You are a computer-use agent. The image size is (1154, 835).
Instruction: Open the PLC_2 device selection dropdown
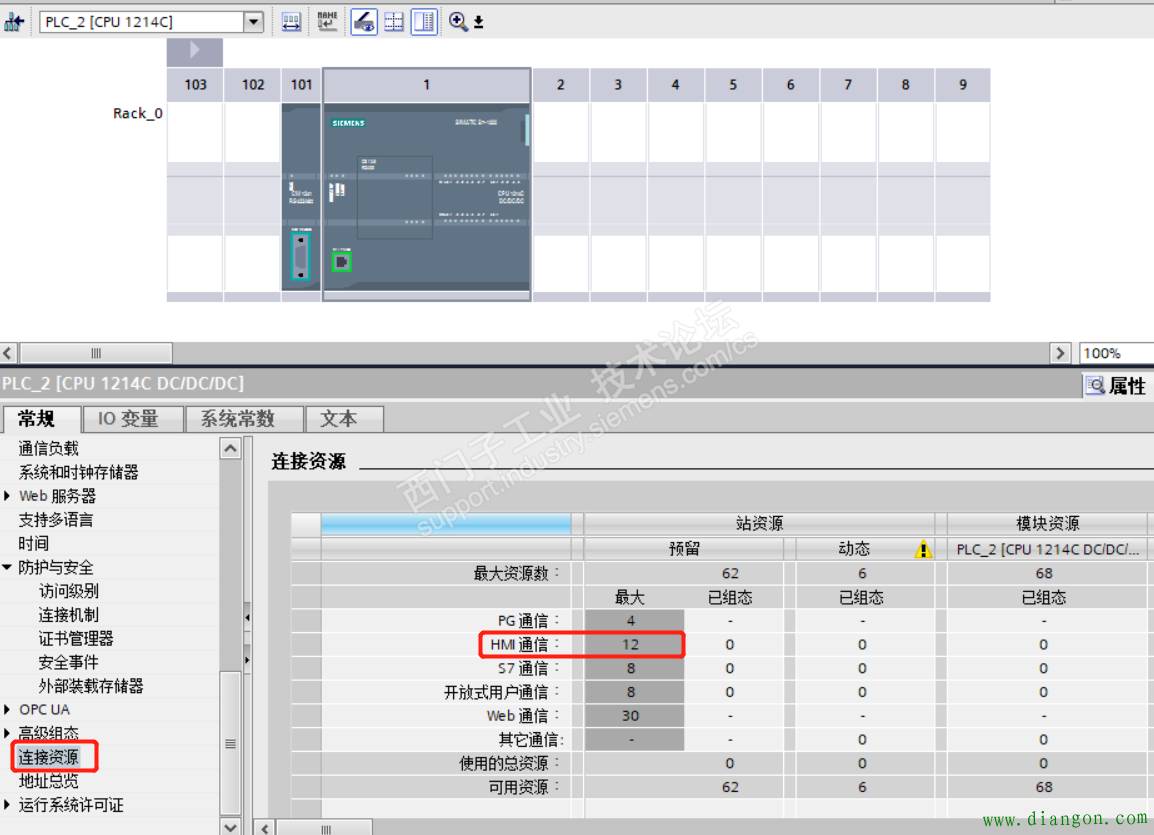[x=253, y=22]
